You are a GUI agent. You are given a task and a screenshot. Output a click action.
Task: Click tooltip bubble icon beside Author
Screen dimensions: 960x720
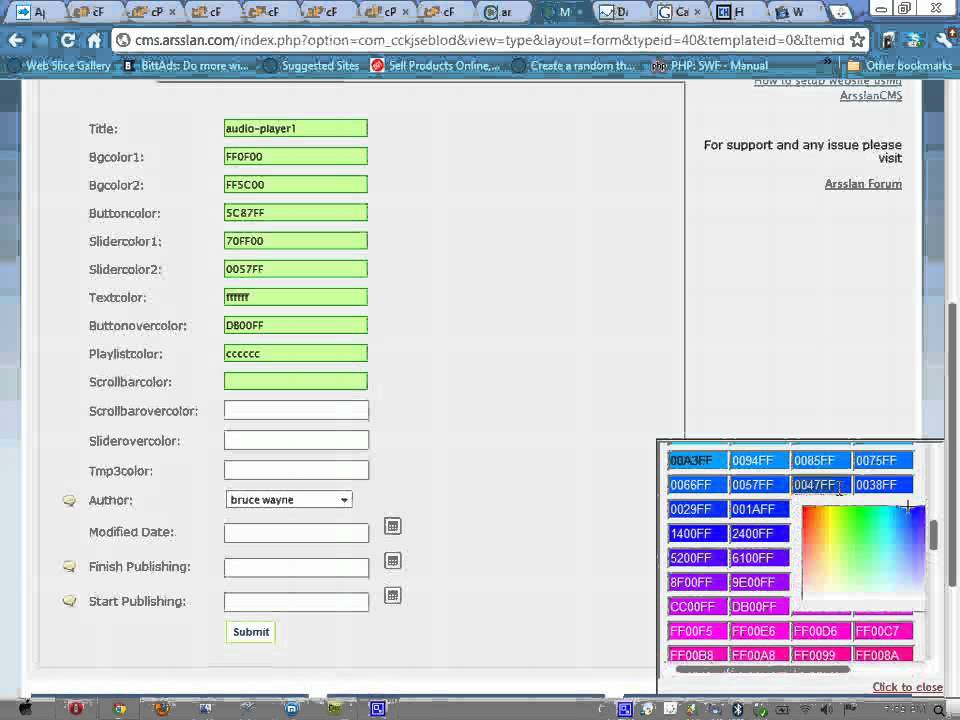click(x=70, y=501)
